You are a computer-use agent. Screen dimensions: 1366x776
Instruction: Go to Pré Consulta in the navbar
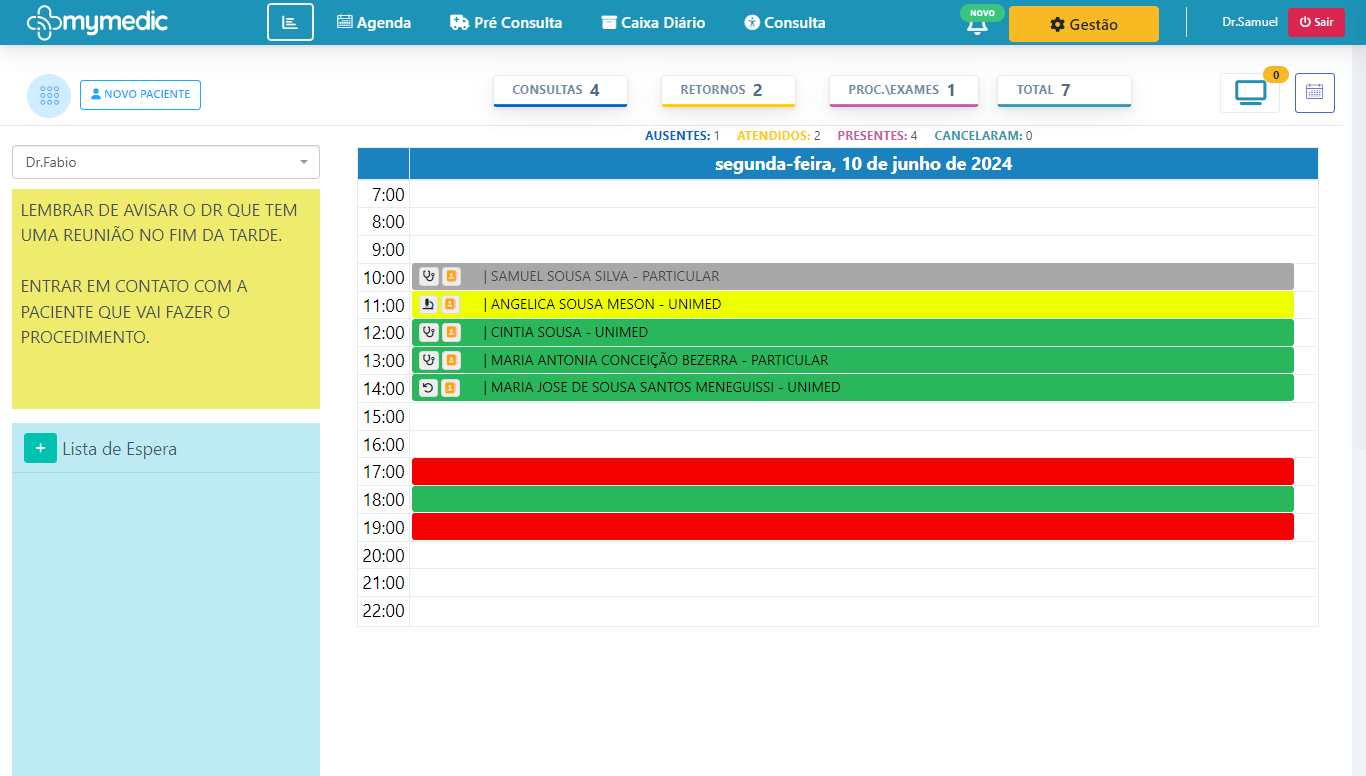click(x=506, y=22)
